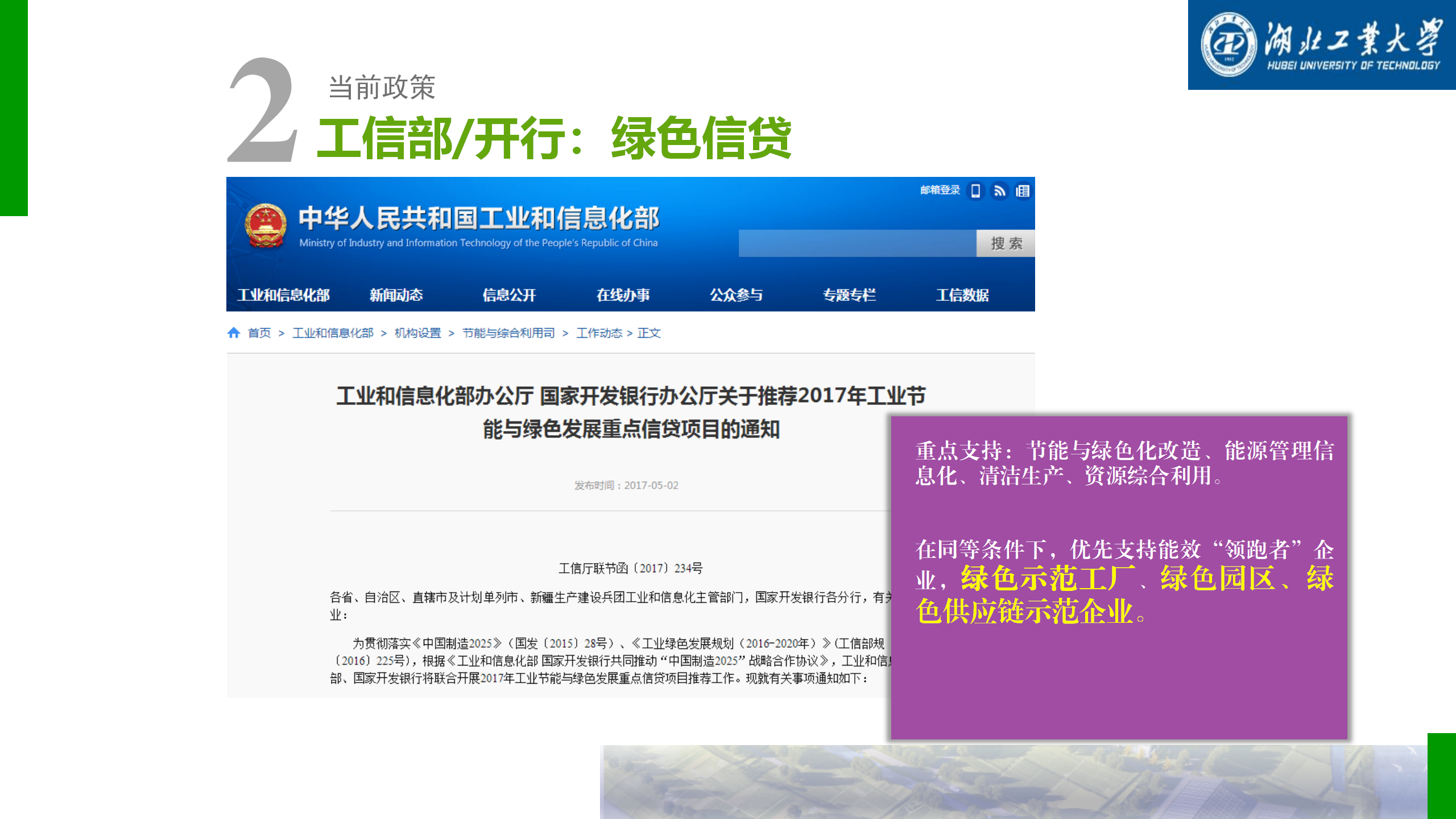Click the addressee line starting 各省、自治区
The height and width of the screenshot is (819, 1456).
pyautogui.click(x=611, y=605)
